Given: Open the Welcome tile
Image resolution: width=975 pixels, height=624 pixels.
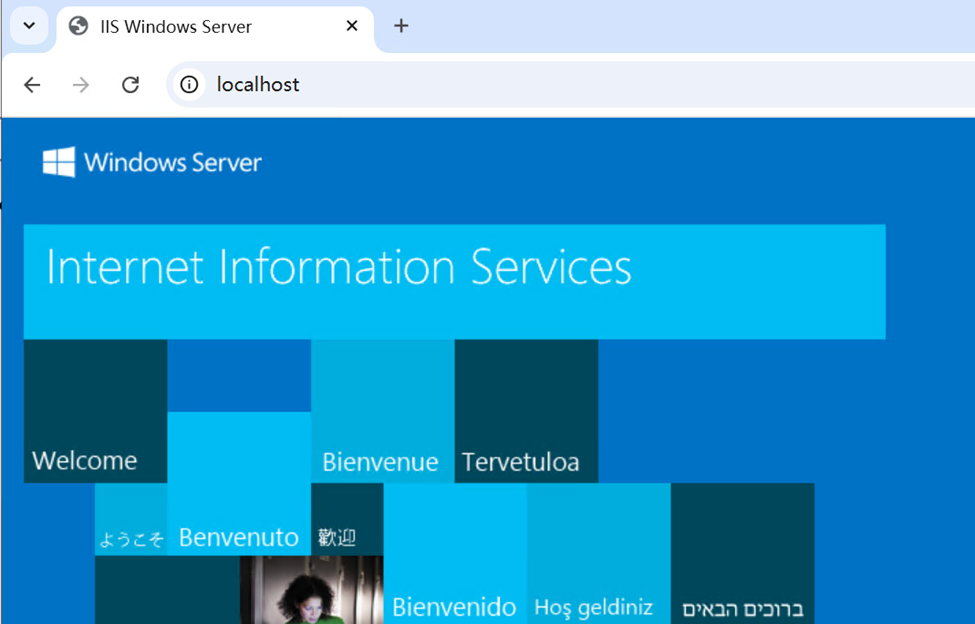Looking at the screenshot, I should [95, 412].
